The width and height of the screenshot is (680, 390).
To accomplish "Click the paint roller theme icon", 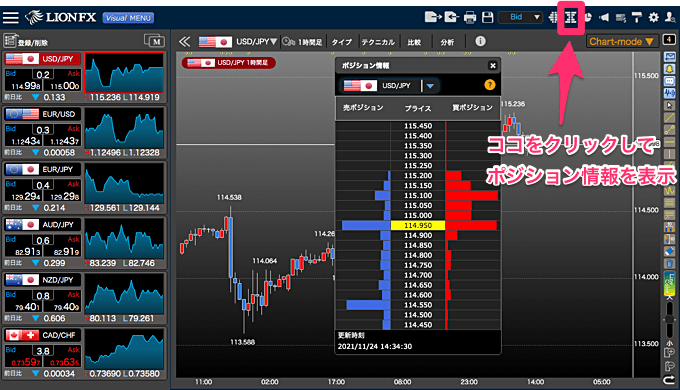I will tap(637, 17).
